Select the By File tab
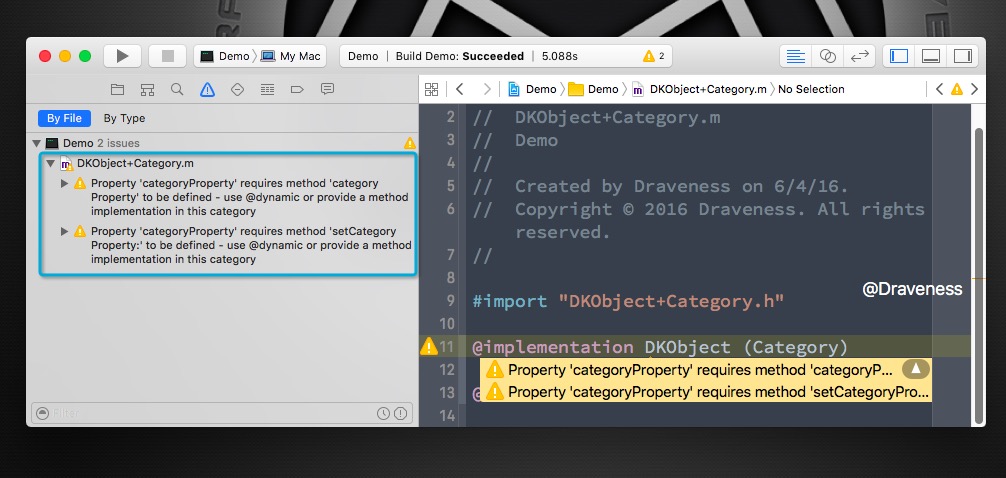The width and height of the screenshot is (1006, 478). pos(65,118)
